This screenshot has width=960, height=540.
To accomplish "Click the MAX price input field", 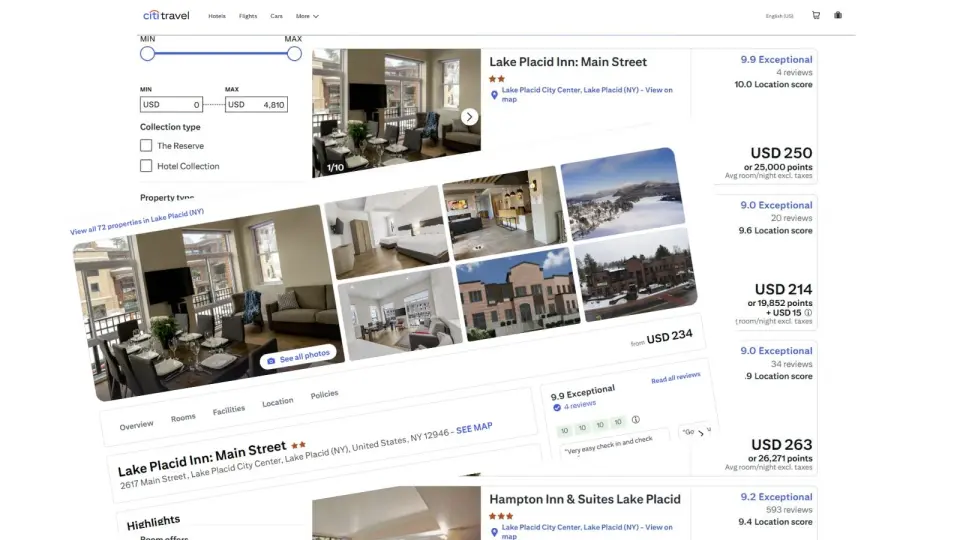I will 257,105.
